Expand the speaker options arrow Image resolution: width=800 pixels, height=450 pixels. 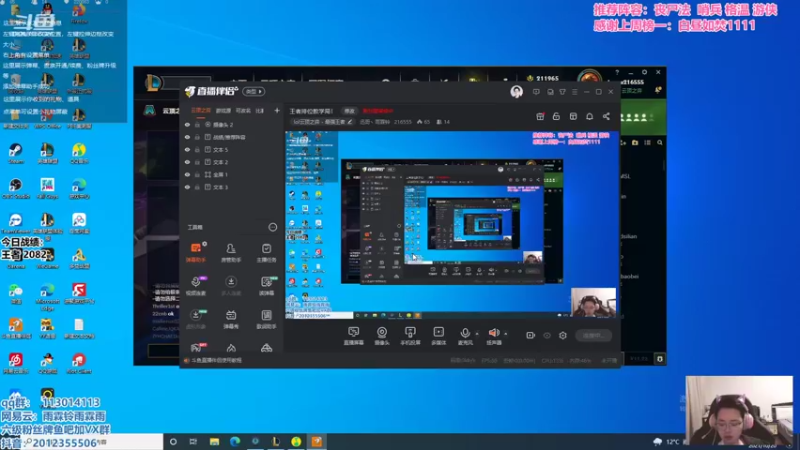[506, 334]
